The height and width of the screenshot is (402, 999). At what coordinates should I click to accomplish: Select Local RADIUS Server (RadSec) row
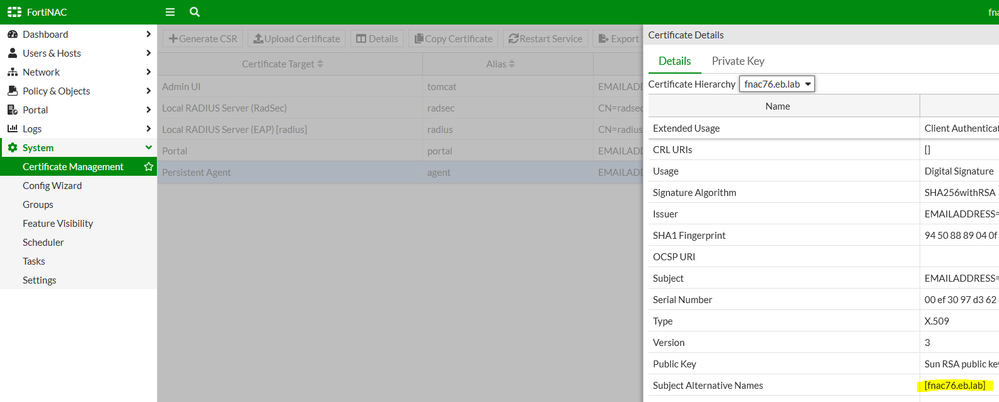(x=400, y=108)
